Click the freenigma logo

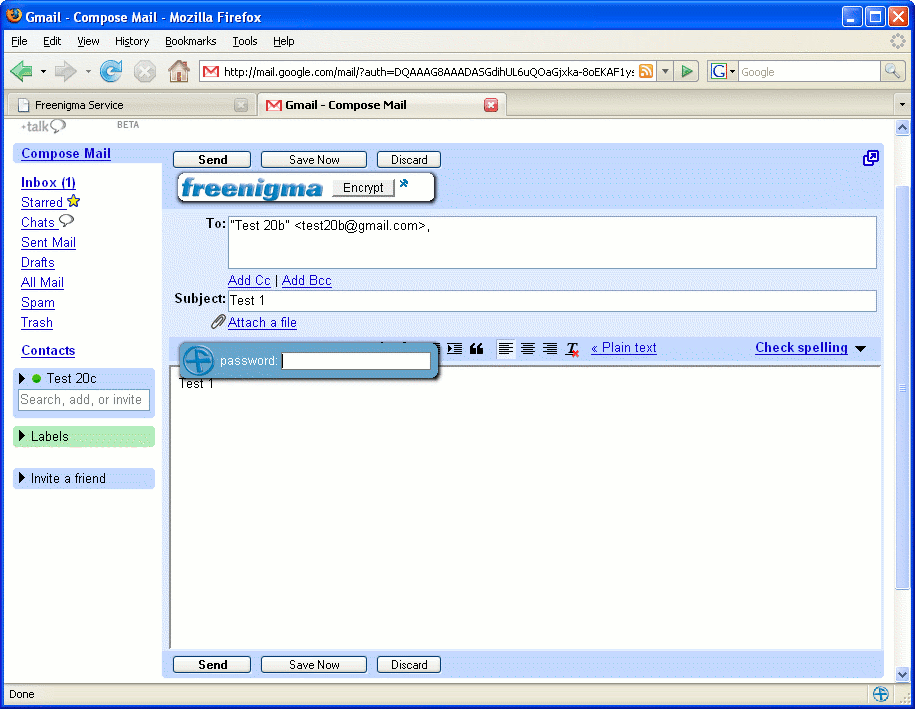click(x=252, y=188)
